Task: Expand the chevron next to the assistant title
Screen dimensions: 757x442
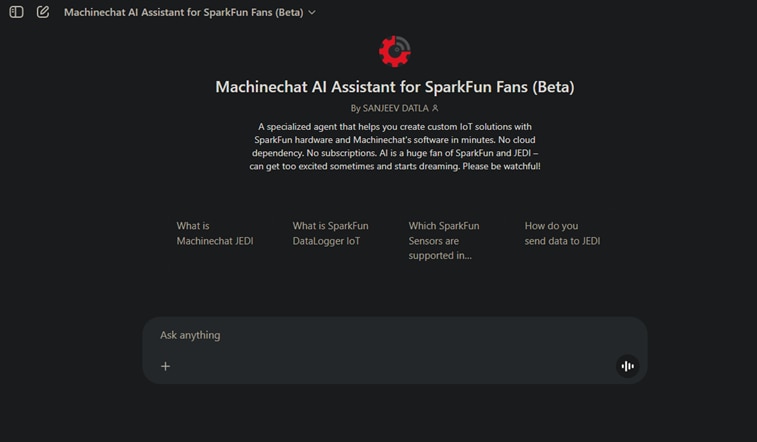Action: [312, 12]
